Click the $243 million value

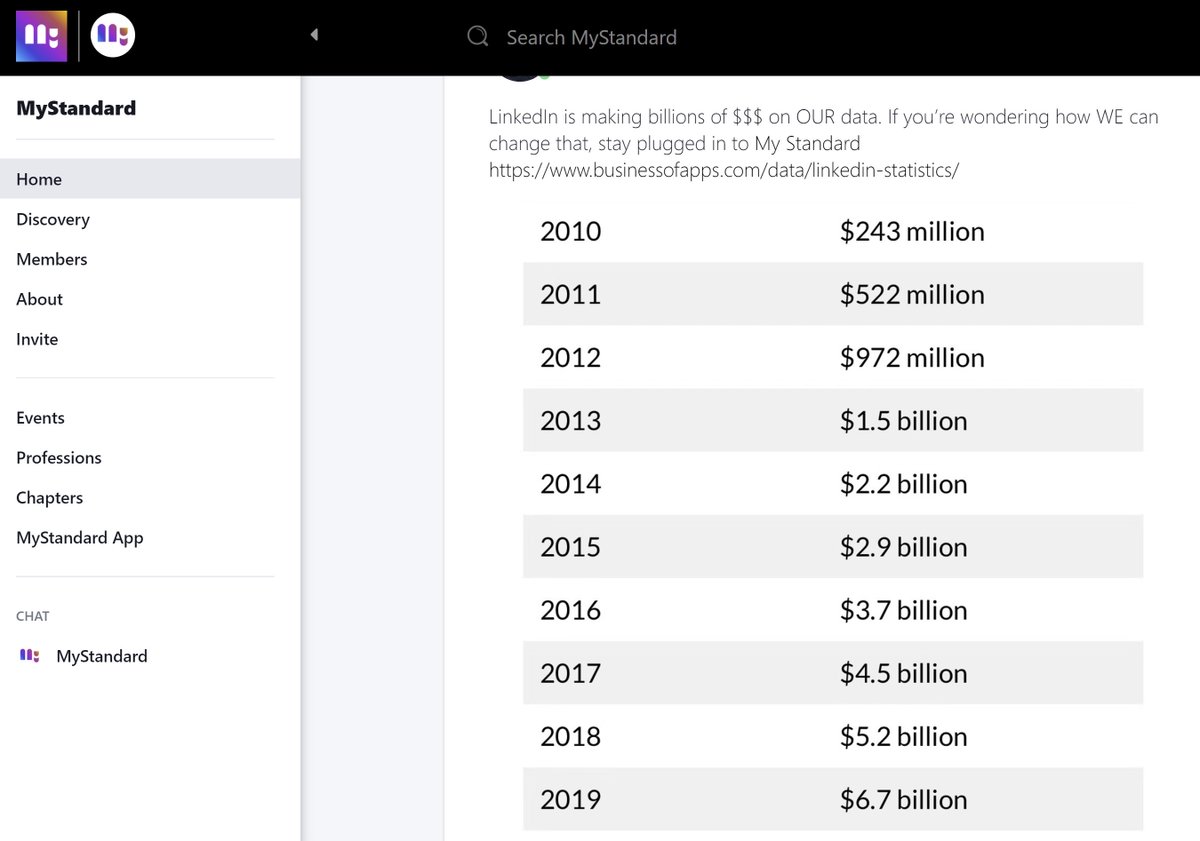click(x=912, y=231)
